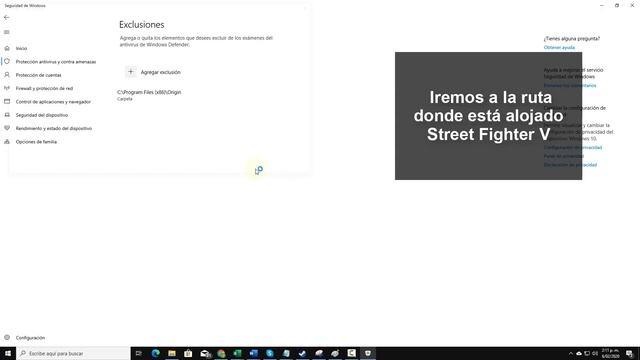
Task: Select Windows Security shield in taskbar
Action: click(368, 353)
